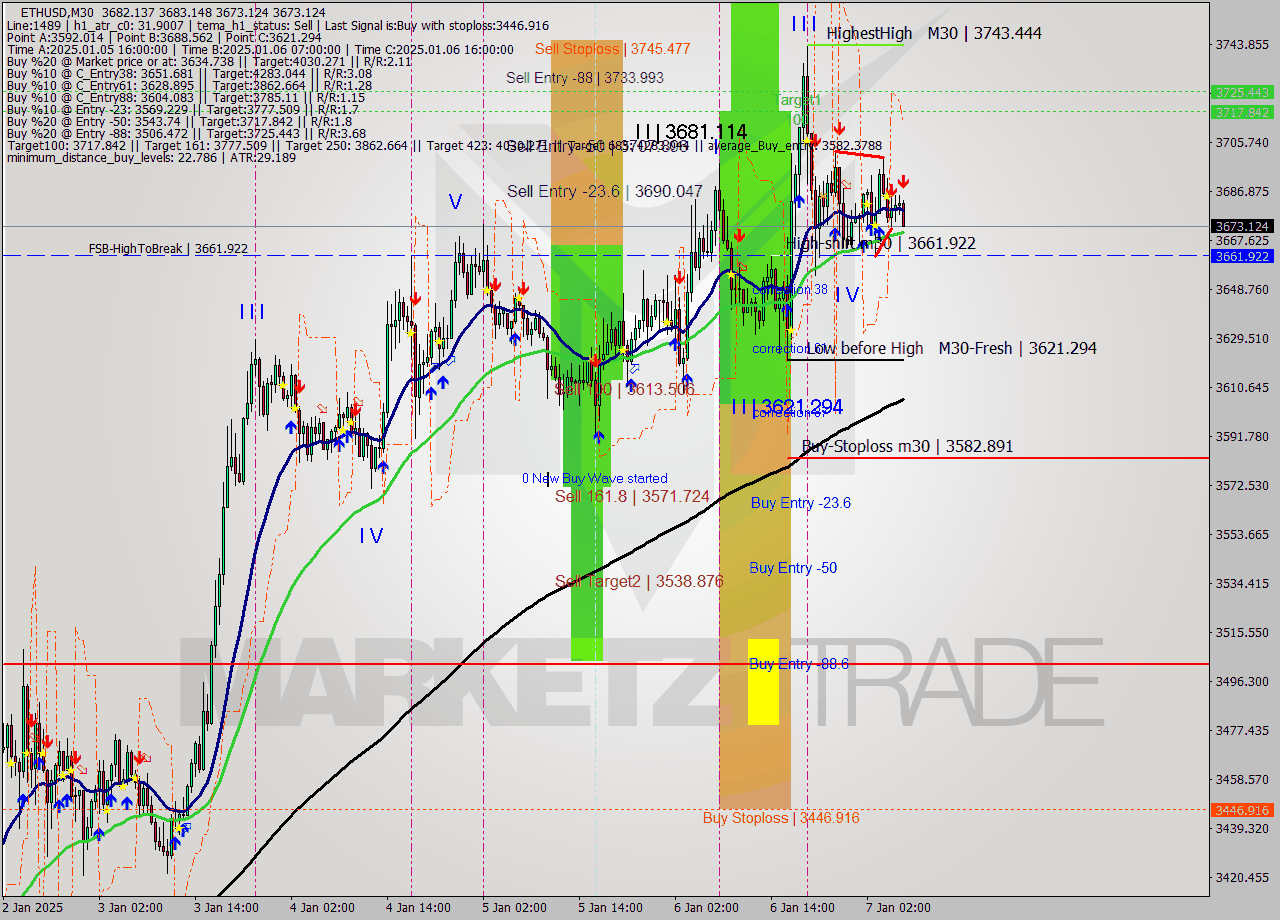This screenshot has height=920, width=1280.
Task: Select the Sell Entry -88 label
Action: pos(584,77)
